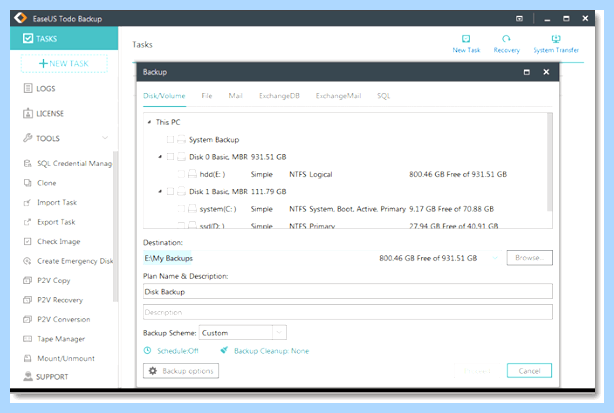614x413 pixels.
Task: Click the title bar menu icon left of the minimize button
Action: (x=519, y=18)
